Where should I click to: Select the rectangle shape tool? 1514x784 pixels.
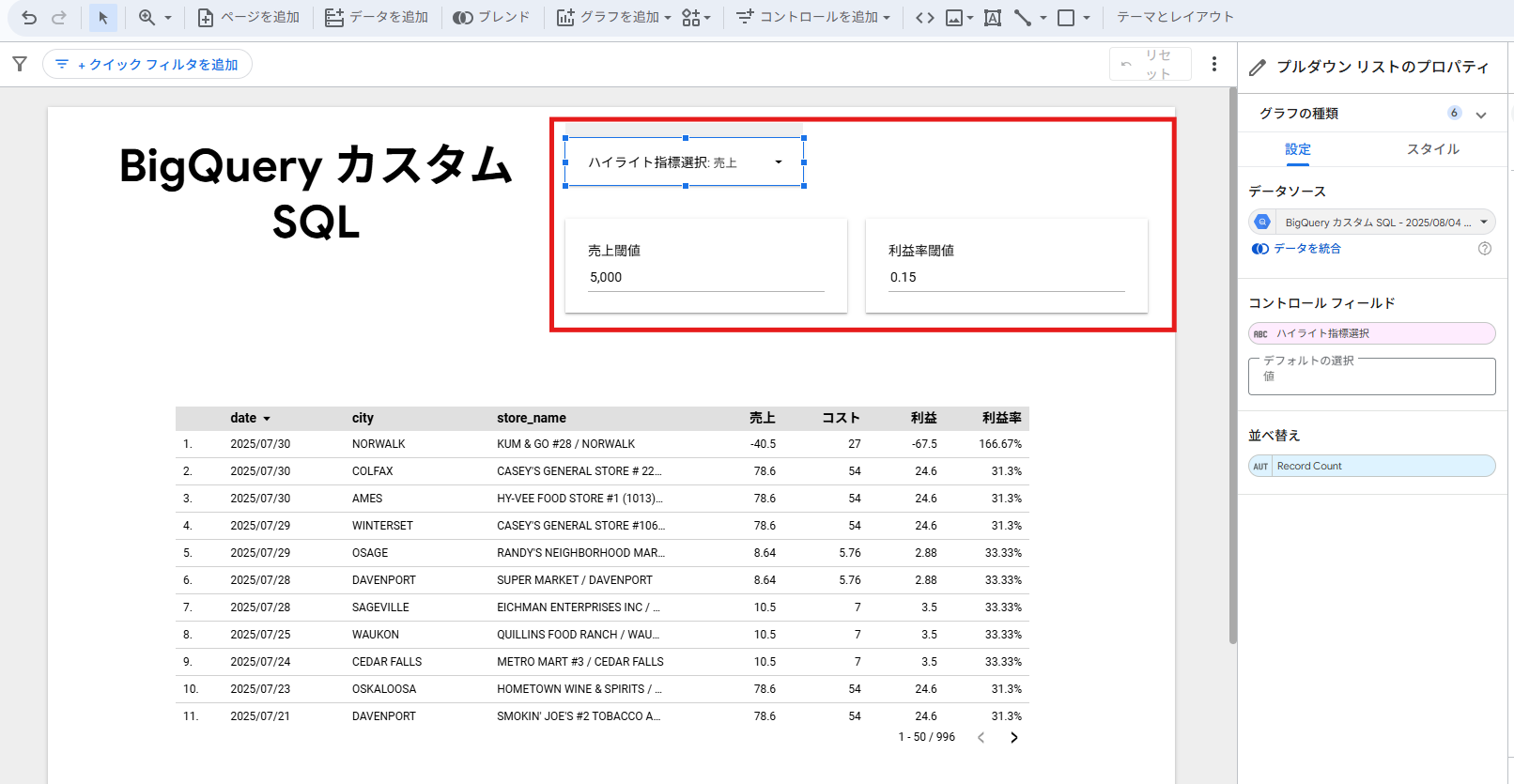point(1066,17)
